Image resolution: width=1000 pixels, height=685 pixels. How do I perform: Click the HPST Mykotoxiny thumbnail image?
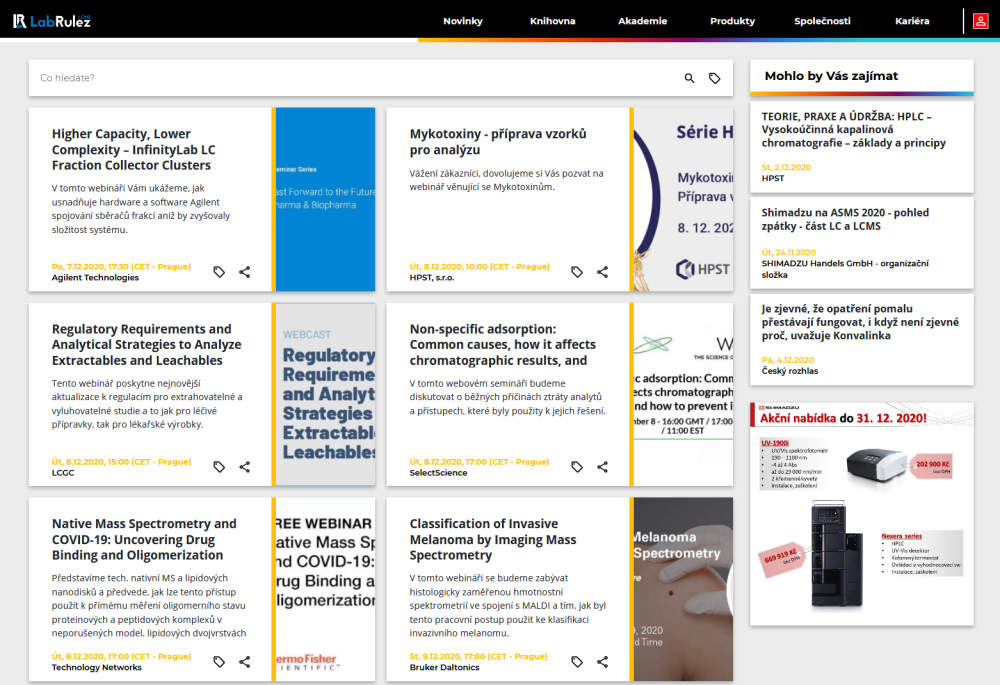(683, 199)
